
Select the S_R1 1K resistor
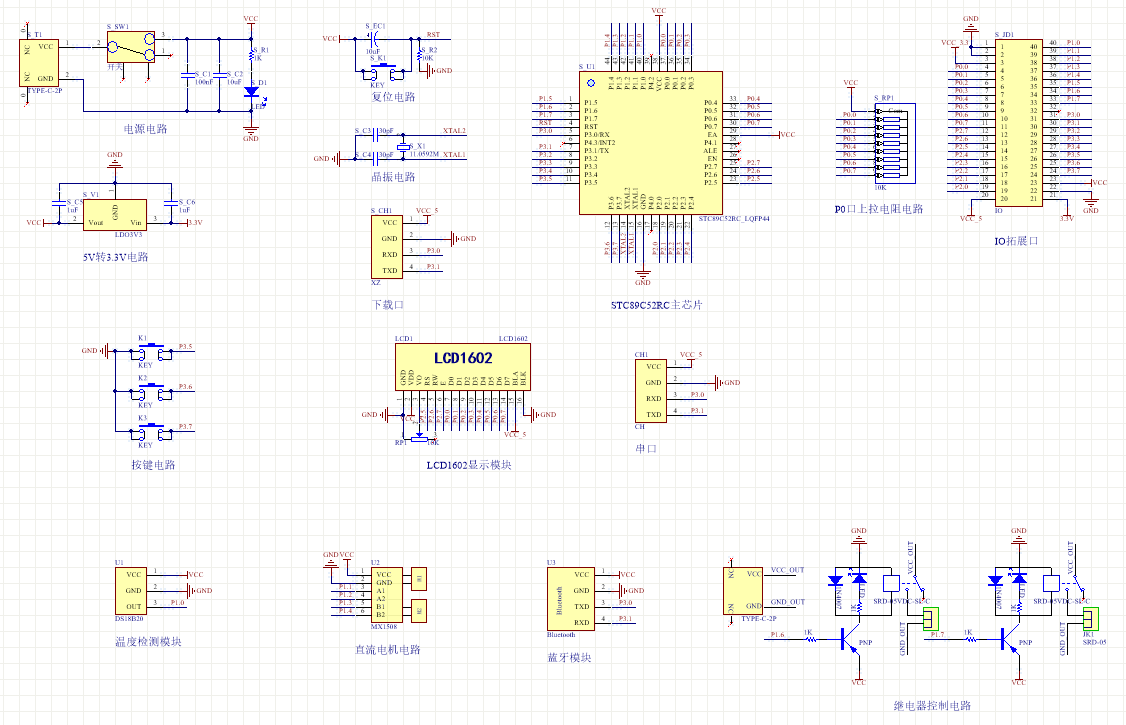[x=251, y=55]
